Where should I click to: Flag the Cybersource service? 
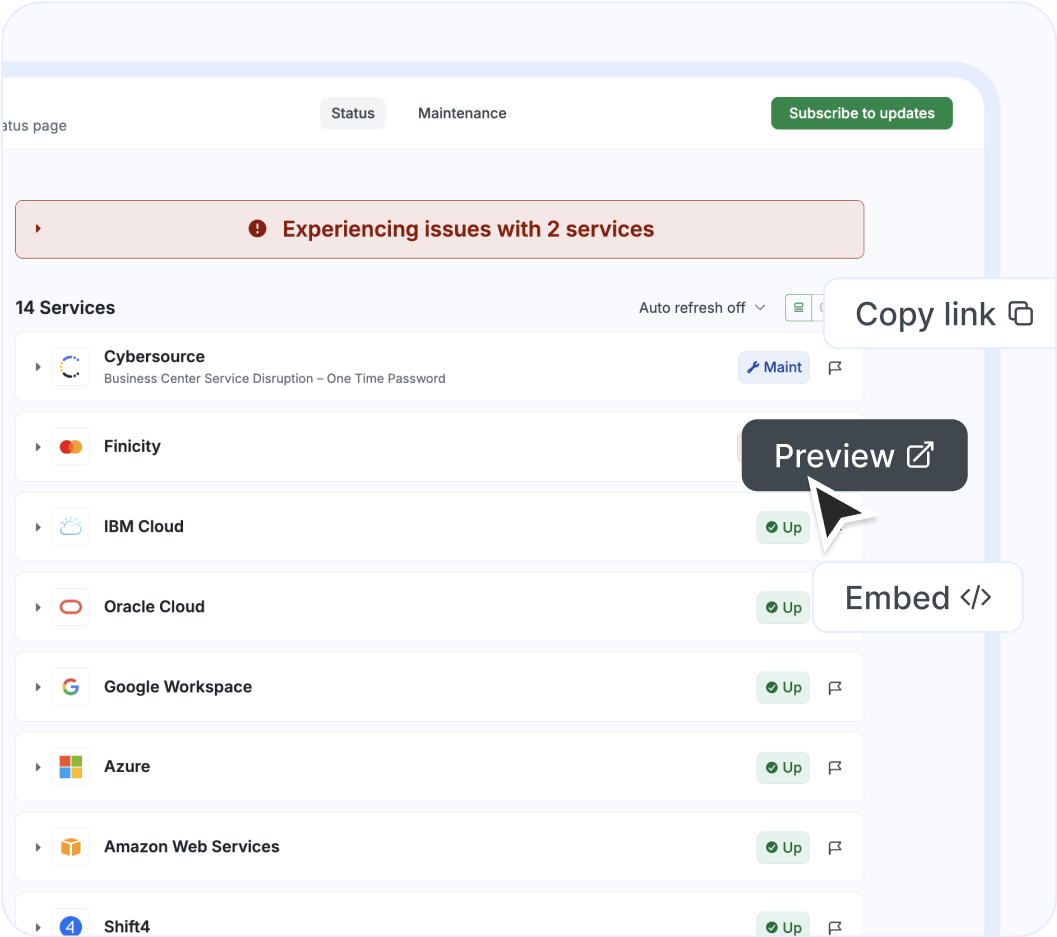pos(836,367)
